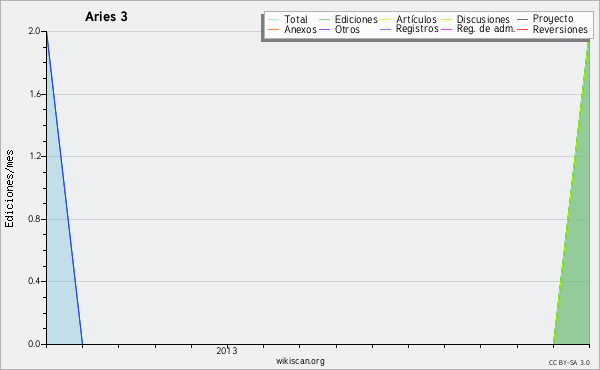Click the 1.6 y-axis value
Viewport: 600px width, 370px height.
click(34, 94)
